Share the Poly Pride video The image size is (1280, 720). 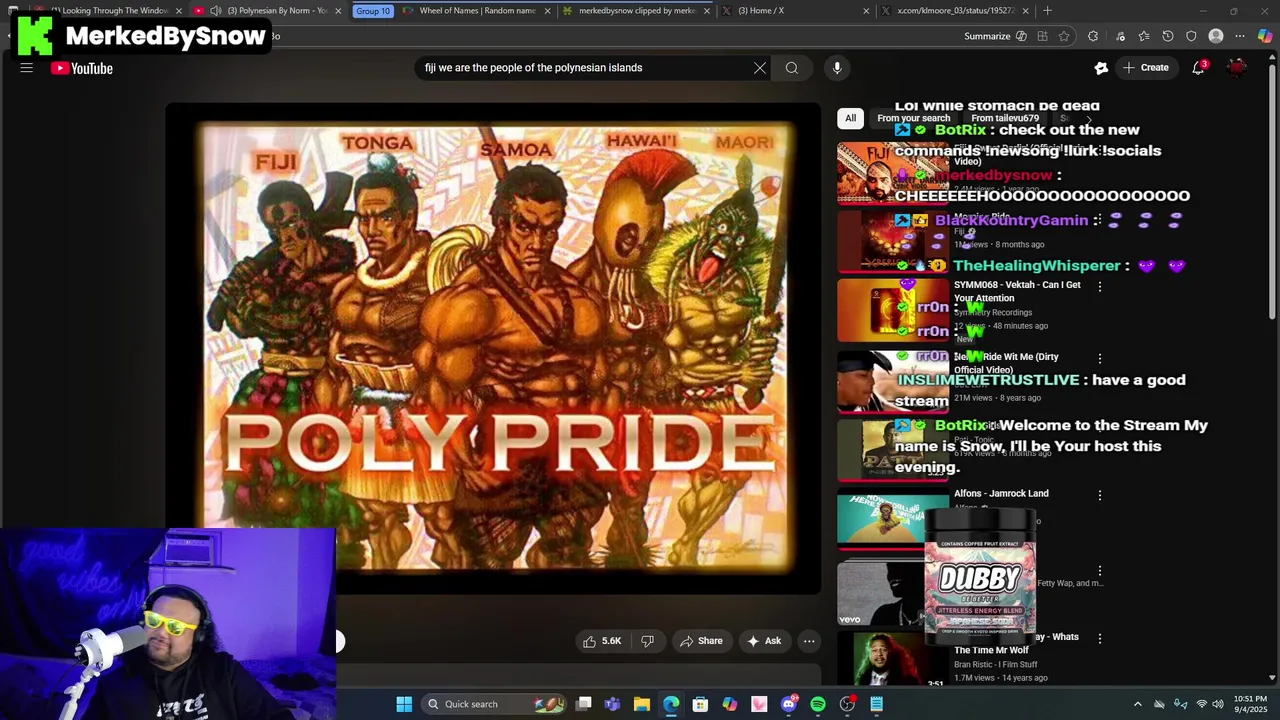[701, 641]
